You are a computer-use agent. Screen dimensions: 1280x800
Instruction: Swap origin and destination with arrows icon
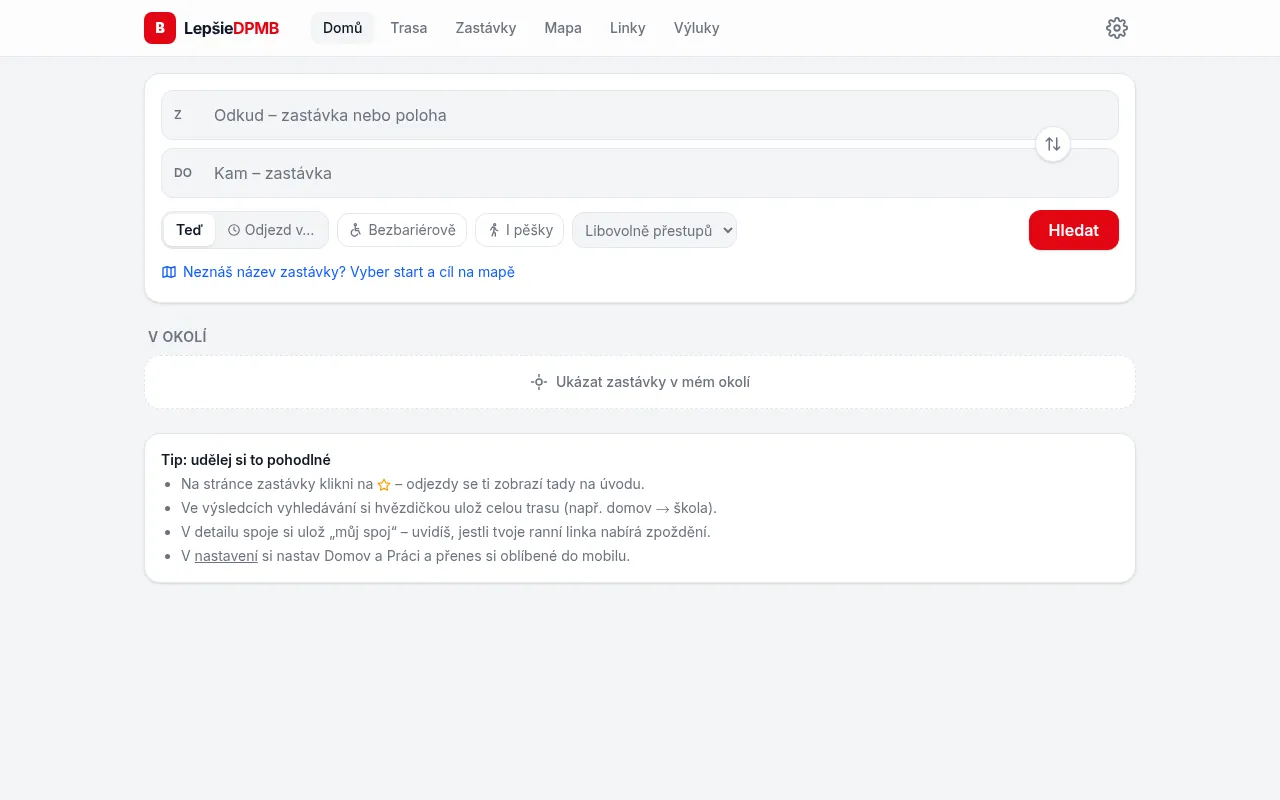tap(1053, 144)
